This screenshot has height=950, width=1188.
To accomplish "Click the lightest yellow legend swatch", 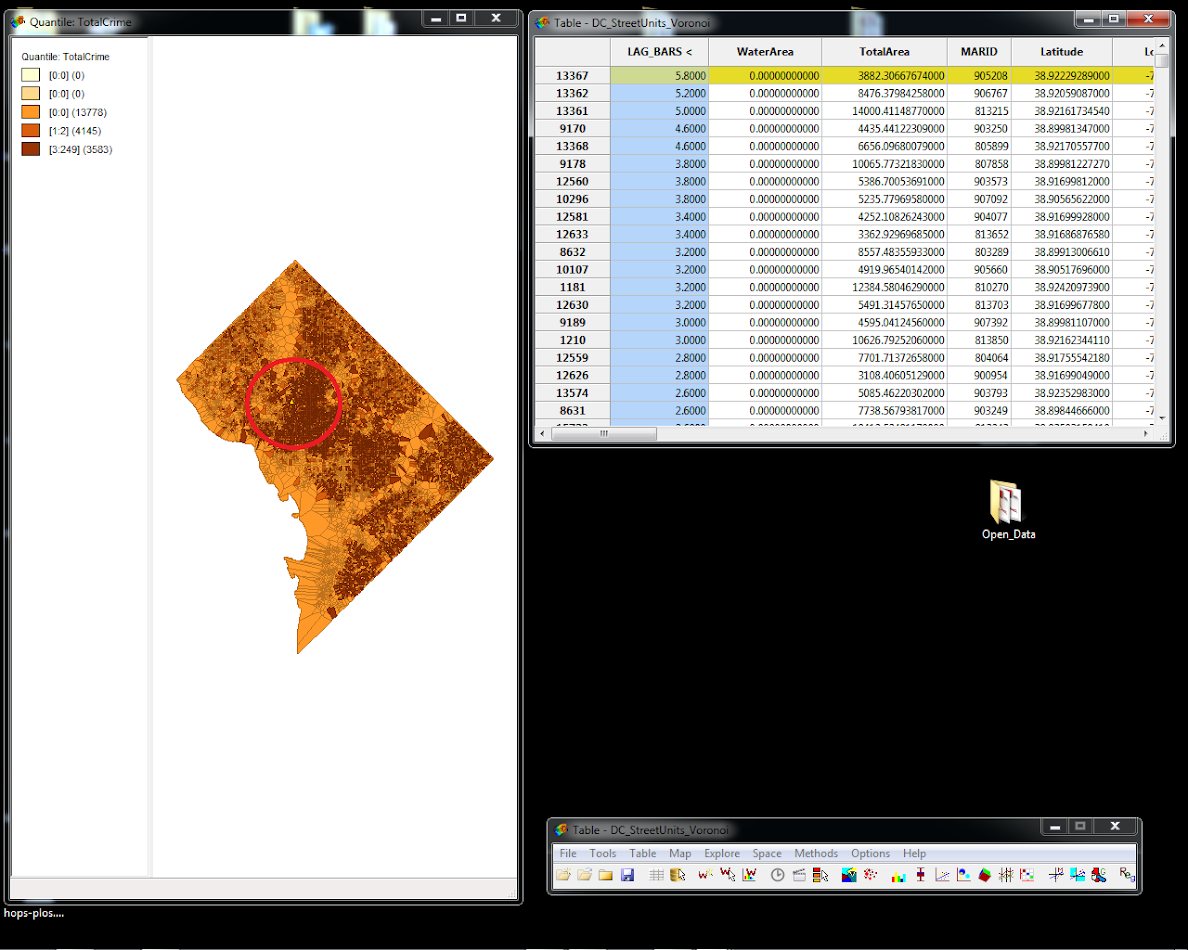I will (x=30, y=75).
